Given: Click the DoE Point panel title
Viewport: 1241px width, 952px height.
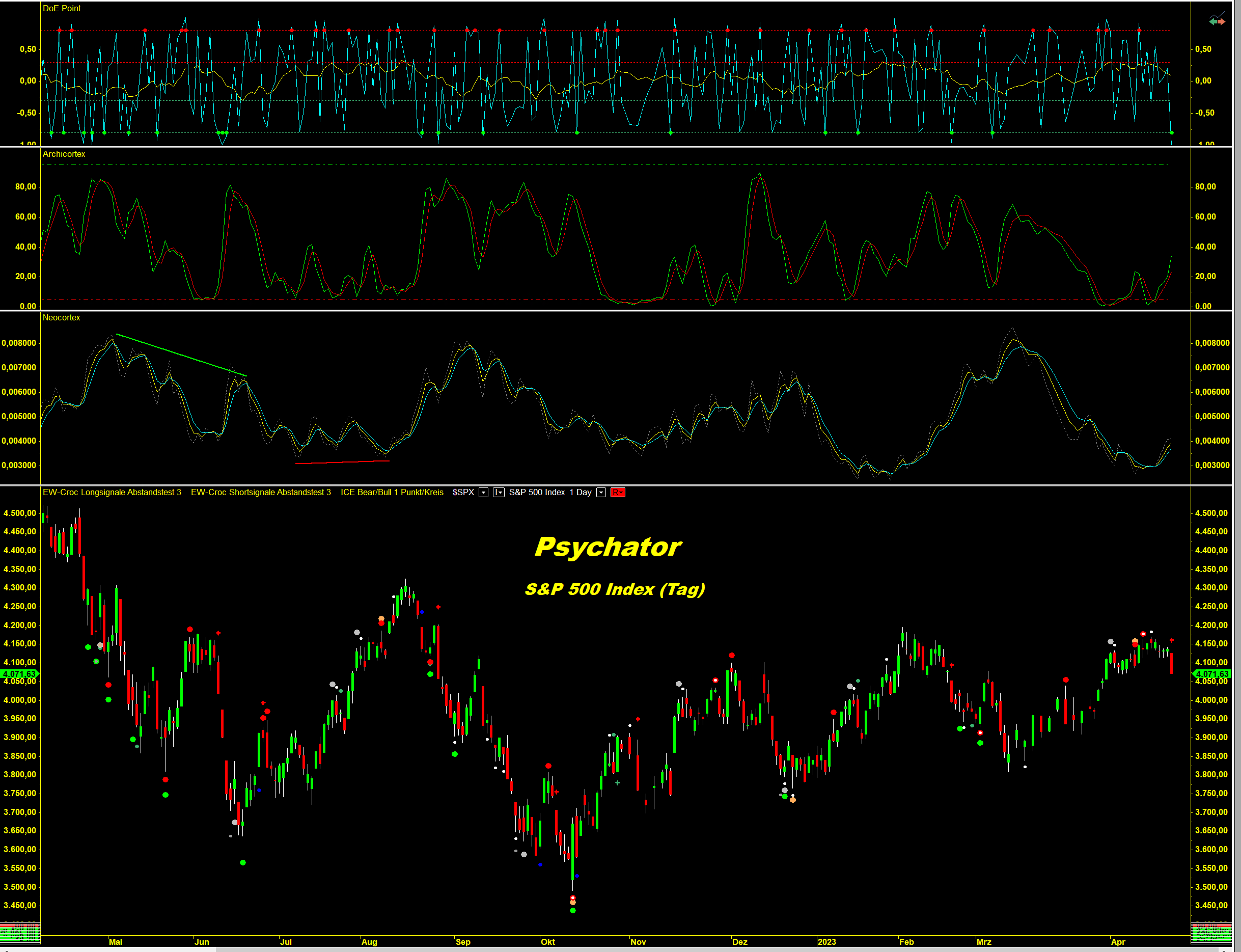Looking at the screenshot, I should [61, 9].
